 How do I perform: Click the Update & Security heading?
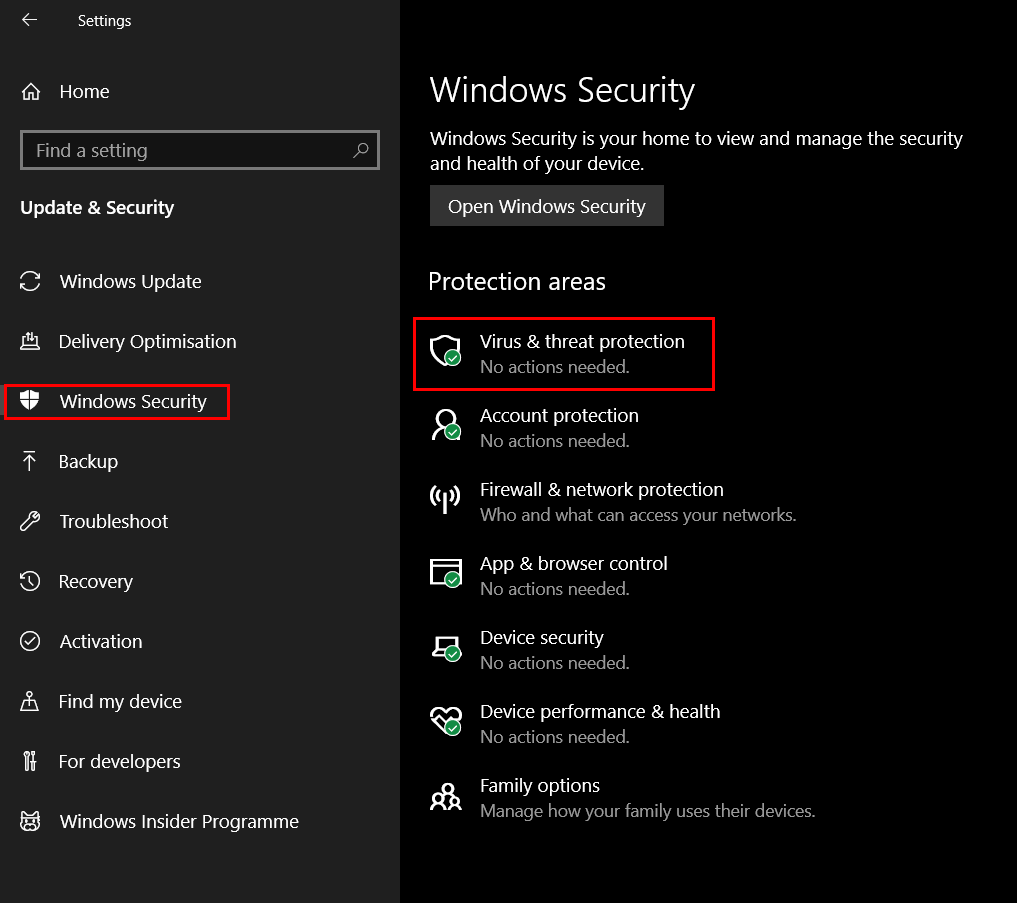tap(97, 208)
